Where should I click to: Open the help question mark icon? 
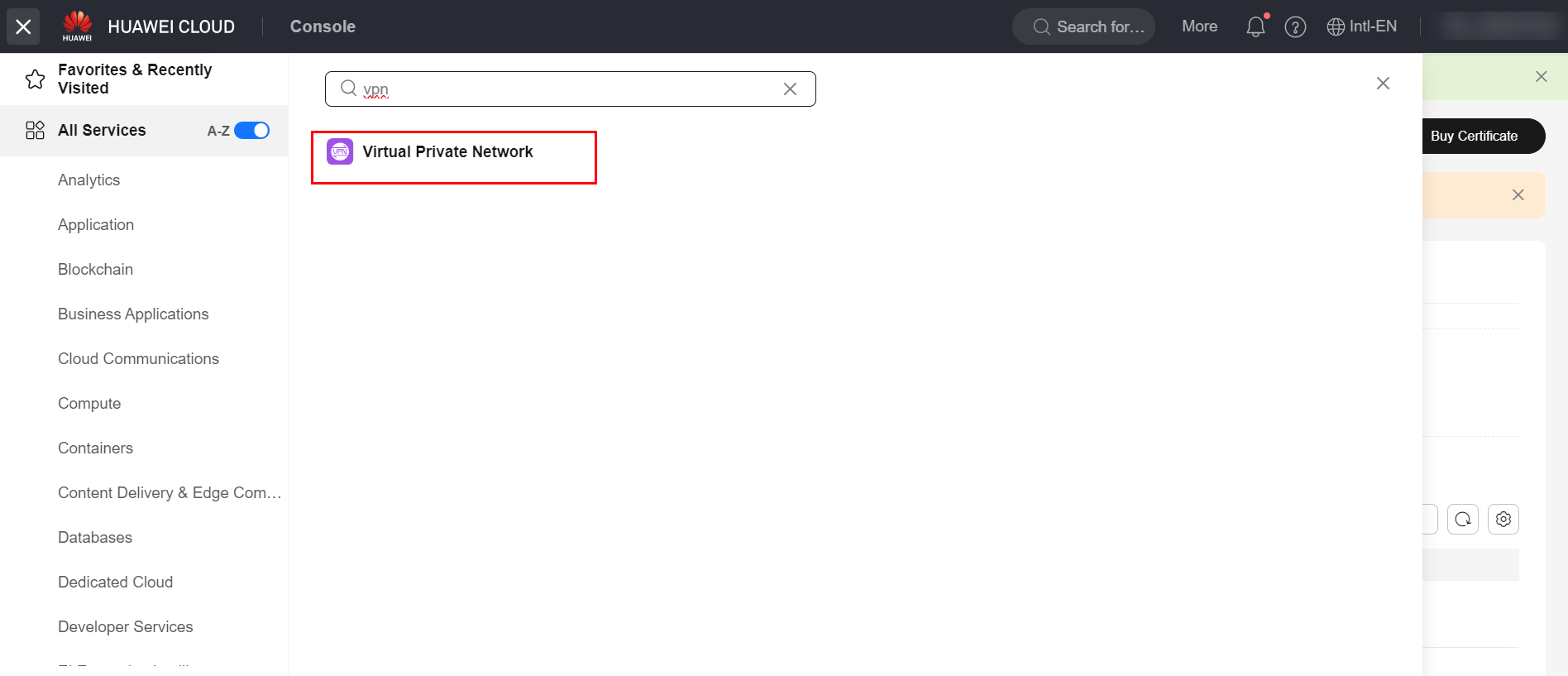pyautogui.click(x=1295, y=27)
